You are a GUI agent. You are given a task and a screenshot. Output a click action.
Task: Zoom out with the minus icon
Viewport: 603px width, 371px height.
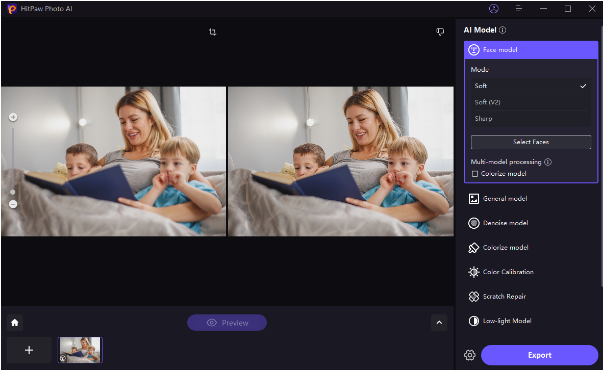tap(13, 204)
